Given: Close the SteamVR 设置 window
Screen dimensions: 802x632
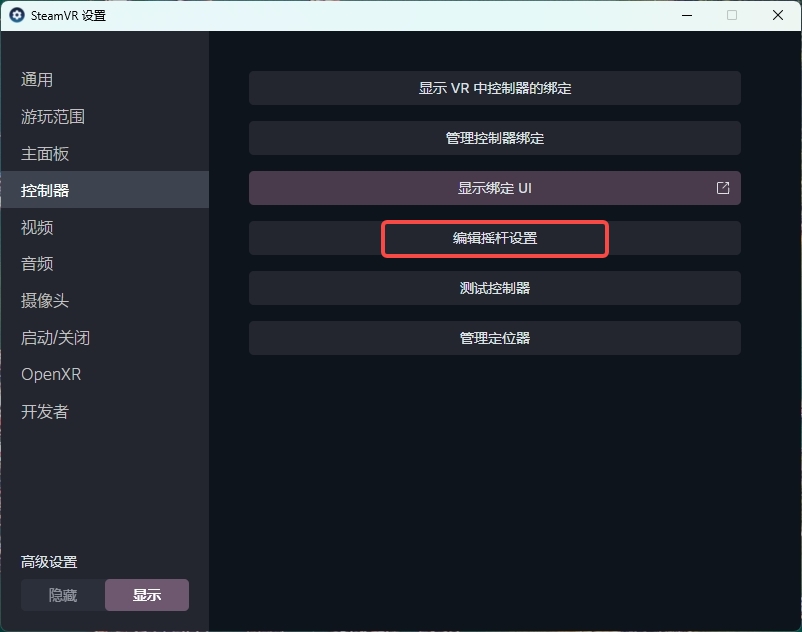Looking at the screenshot, I should (778, 15).
